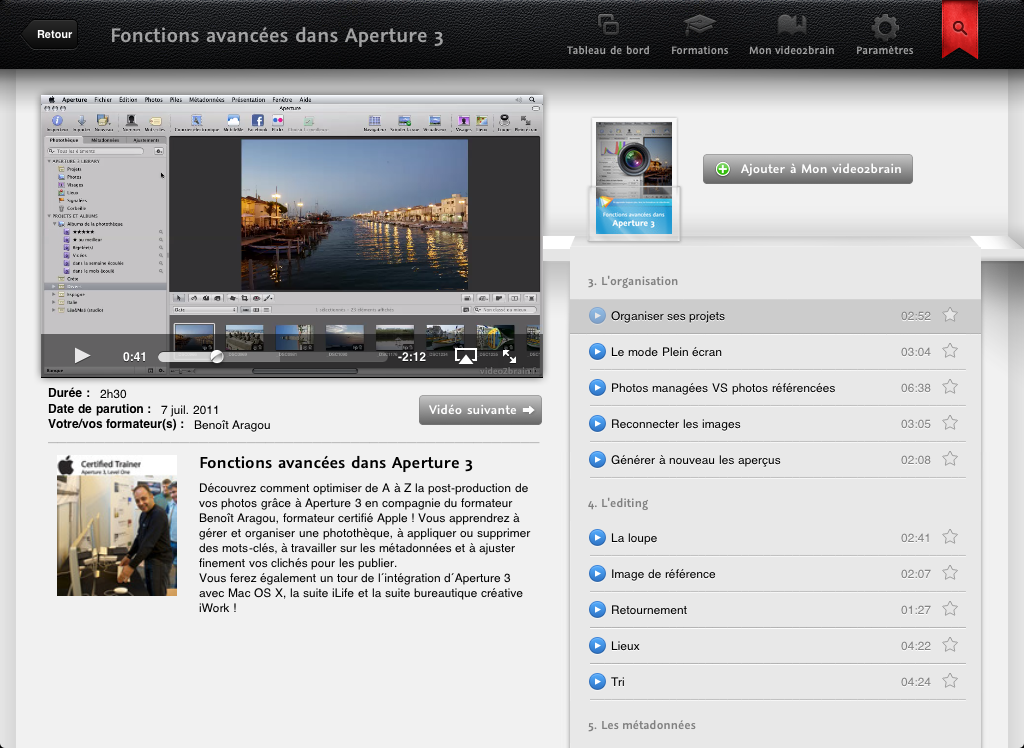Switch to Mon video2brain tab
Viewport: 1024px width, 748px height.
[x=792, y=35]
